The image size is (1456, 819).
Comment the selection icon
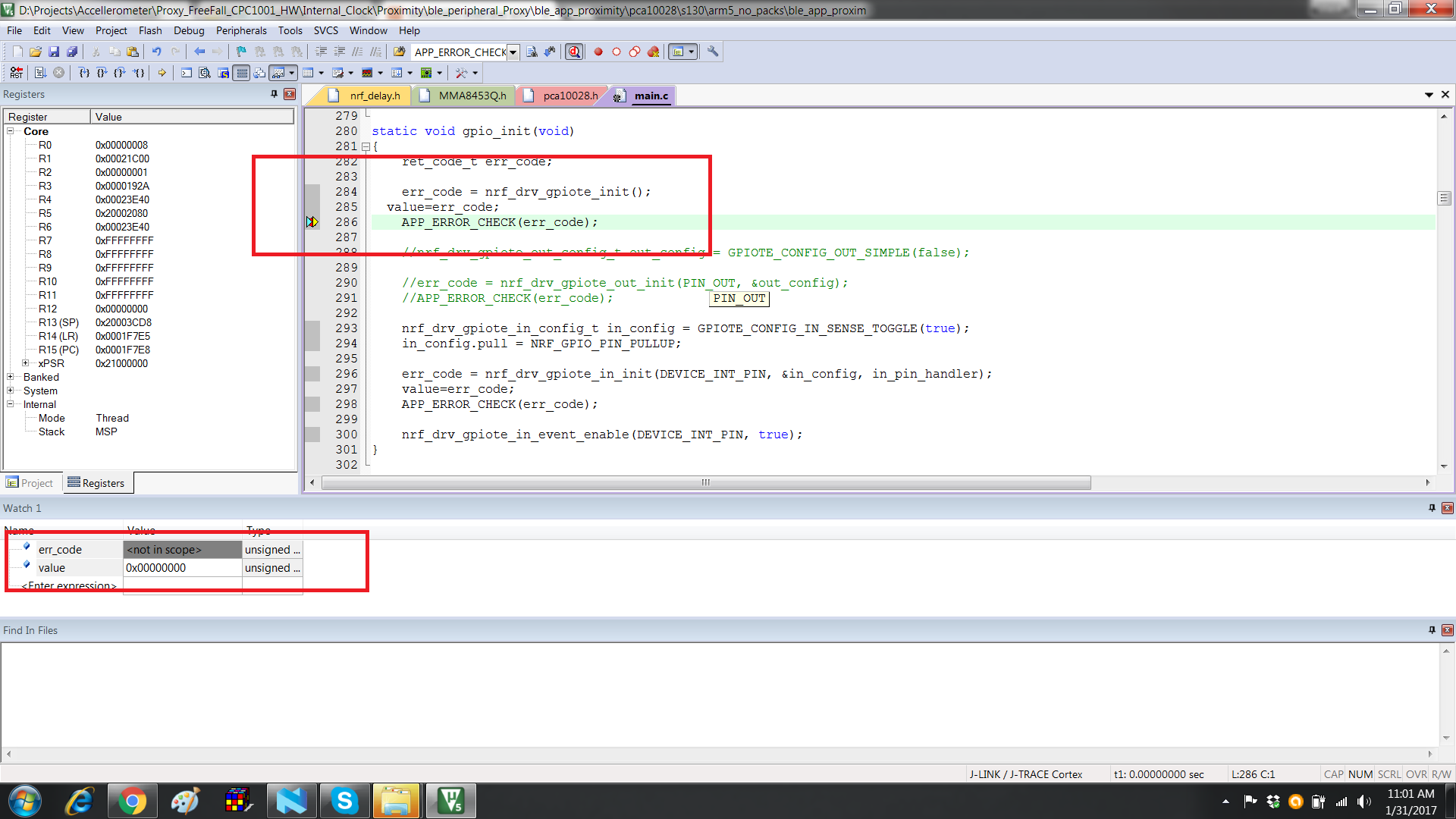pos(357,52)
